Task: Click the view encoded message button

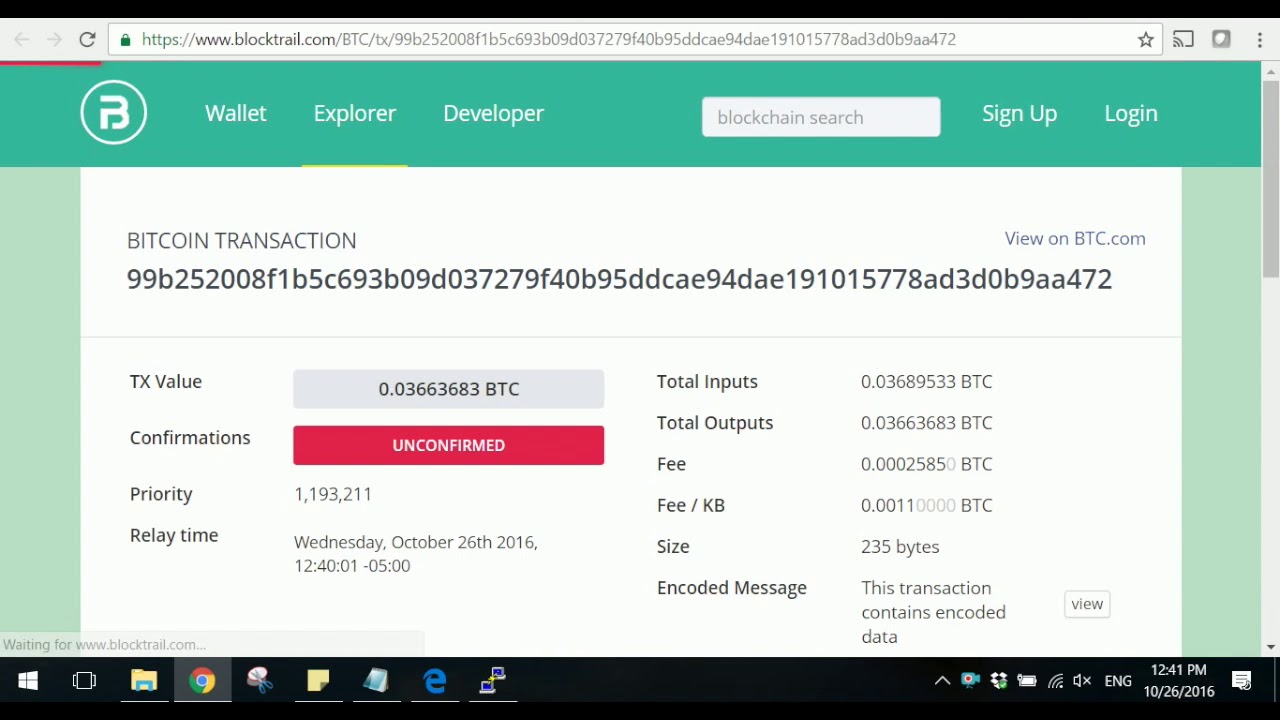Action: pos(1087,604)
